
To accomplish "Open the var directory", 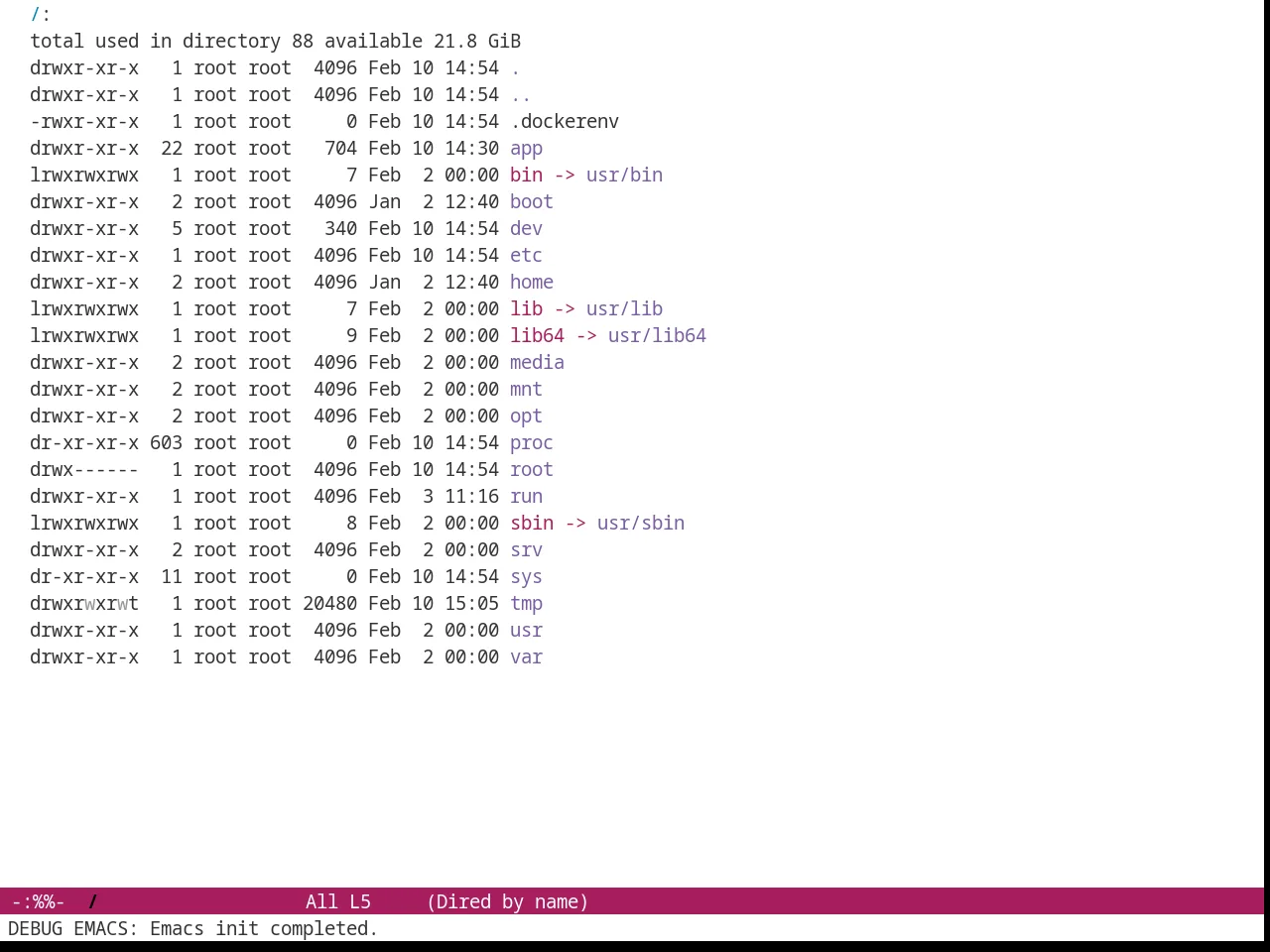I will click(526, 656).
